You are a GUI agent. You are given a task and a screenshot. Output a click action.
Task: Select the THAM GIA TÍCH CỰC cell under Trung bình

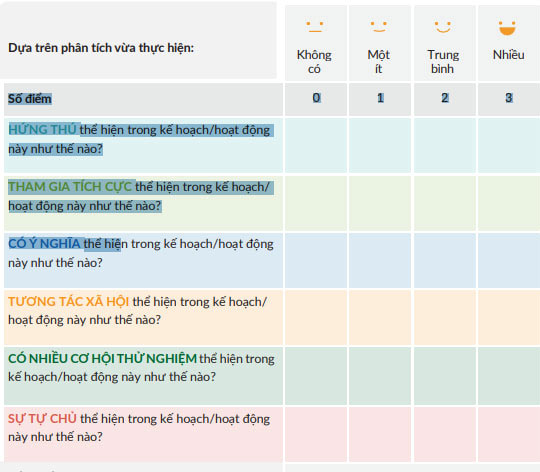click(x=445, y=203)
